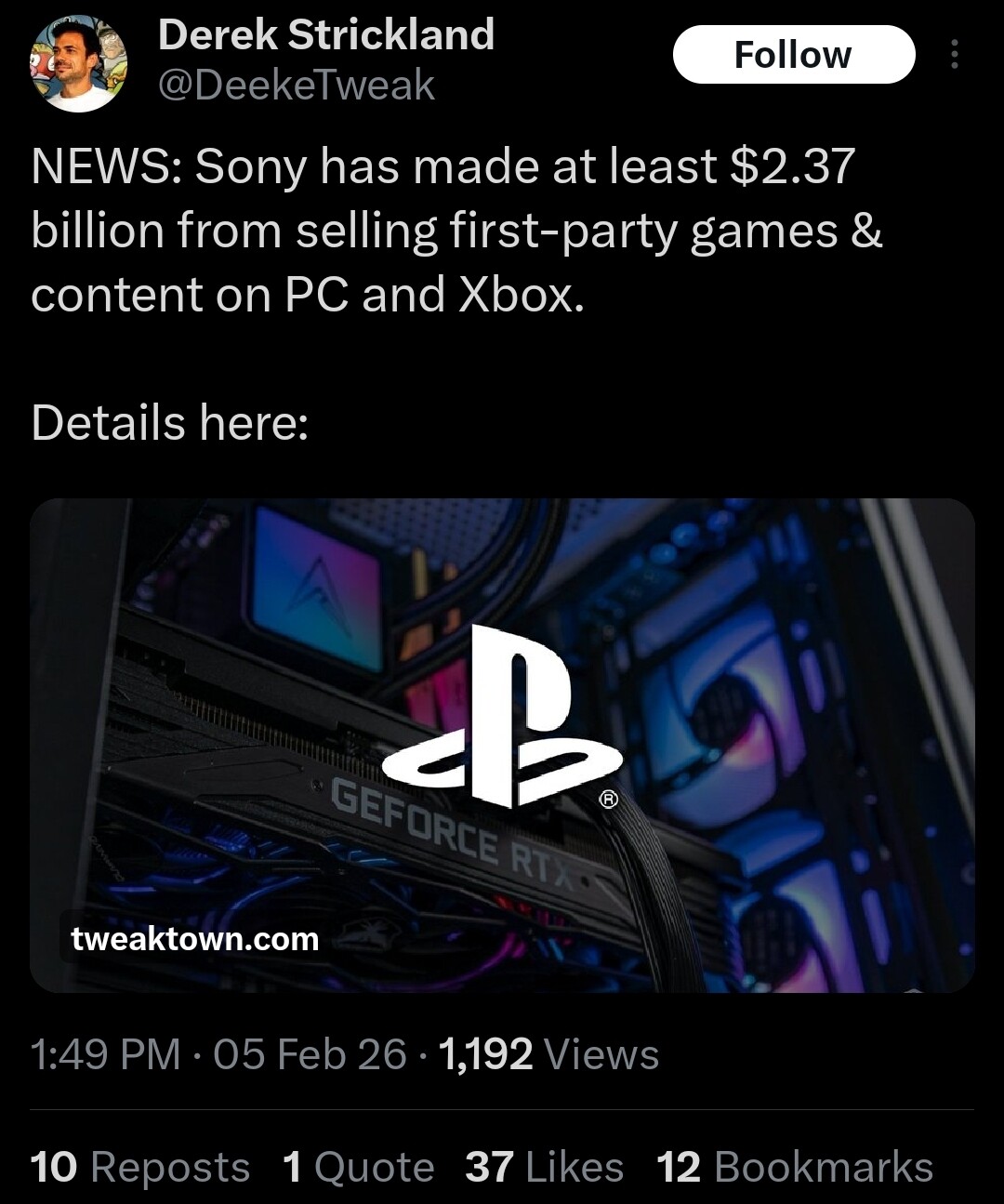Open the tweaktown.com link card
Viewport: 1004px width, 1204px height.
point(502,746)
